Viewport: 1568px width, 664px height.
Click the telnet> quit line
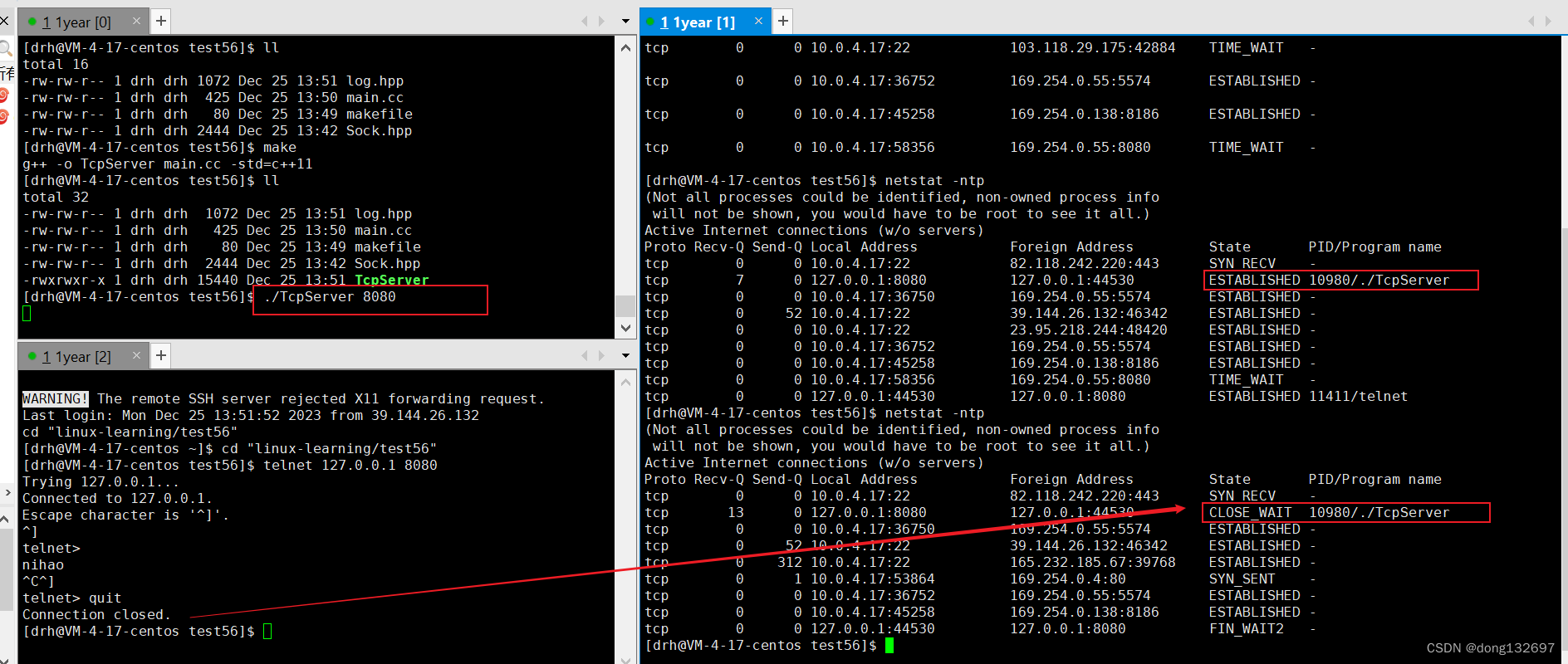coord(71,598)
